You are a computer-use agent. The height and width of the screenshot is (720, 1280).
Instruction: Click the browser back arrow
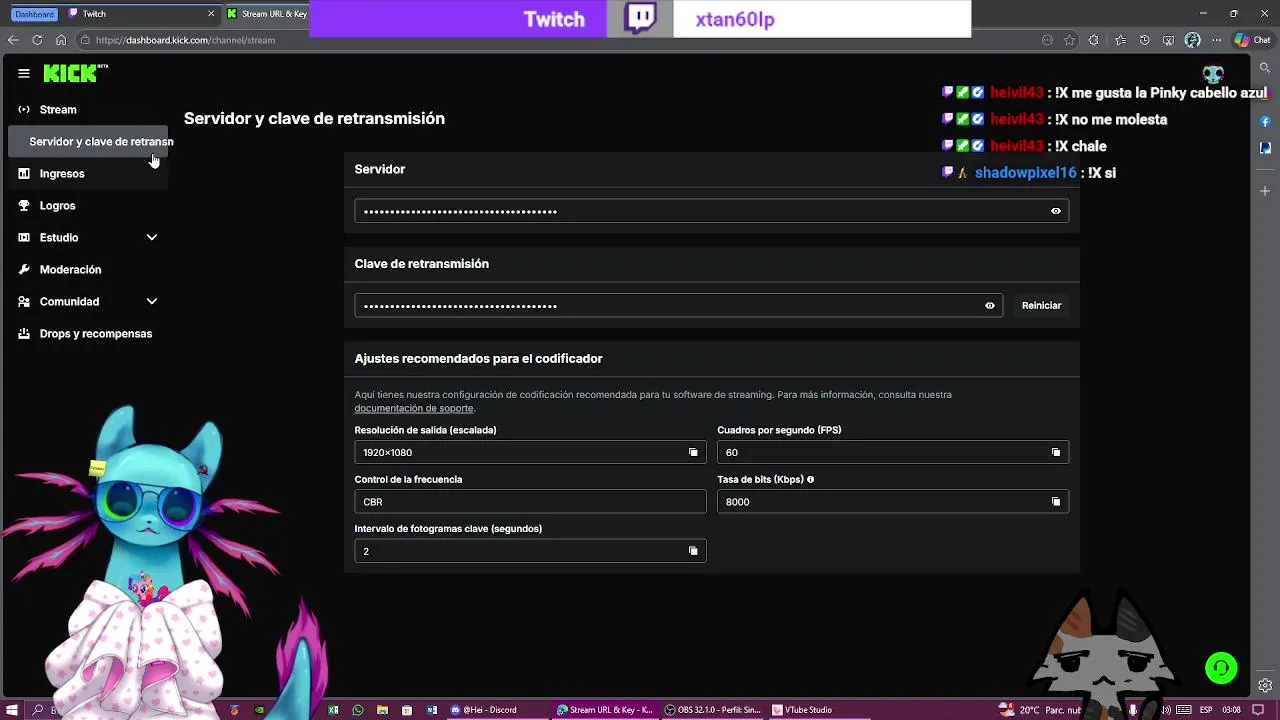tap(13, 40)
